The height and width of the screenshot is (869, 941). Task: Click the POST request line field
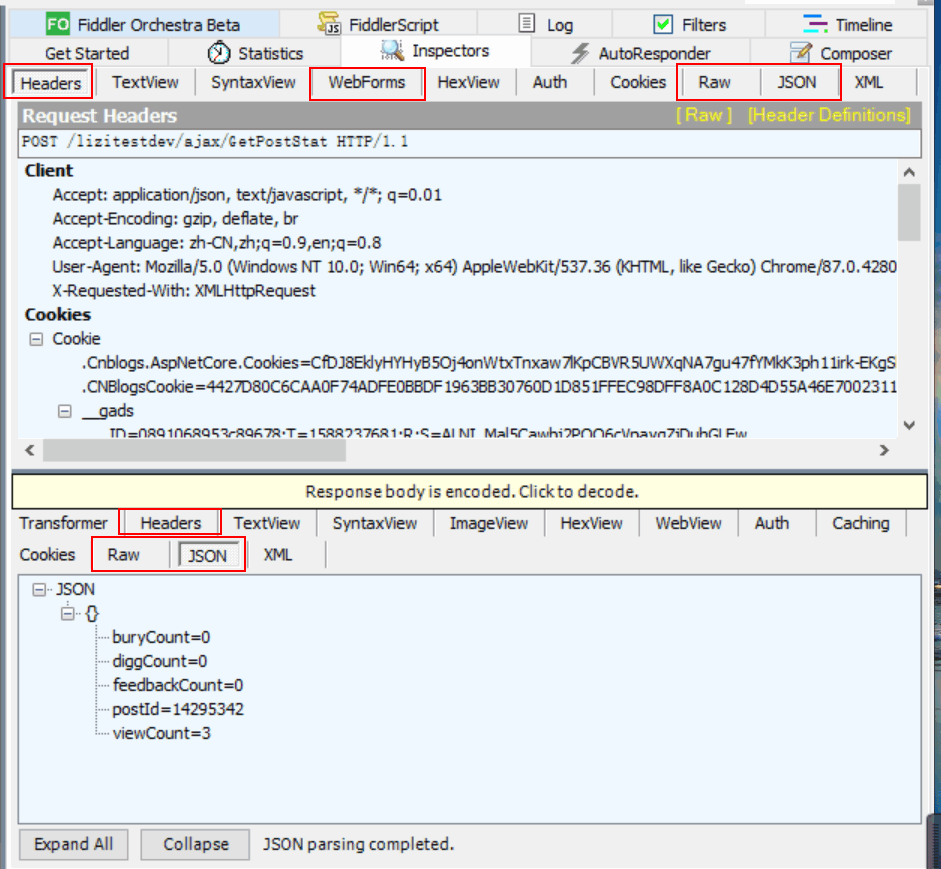pos(469,142)
